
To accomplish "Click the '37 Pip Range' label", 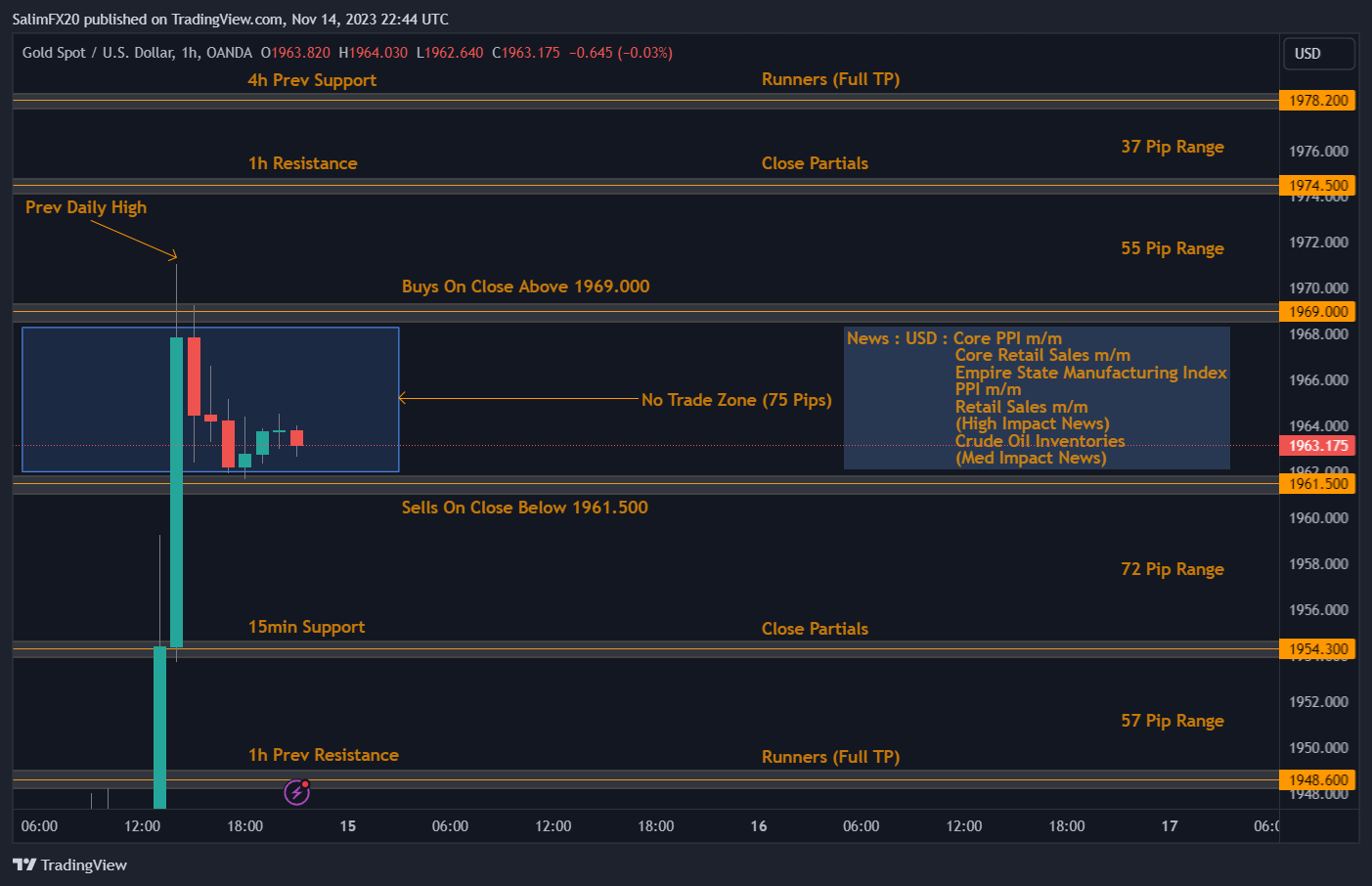I will click(1173, 147).
